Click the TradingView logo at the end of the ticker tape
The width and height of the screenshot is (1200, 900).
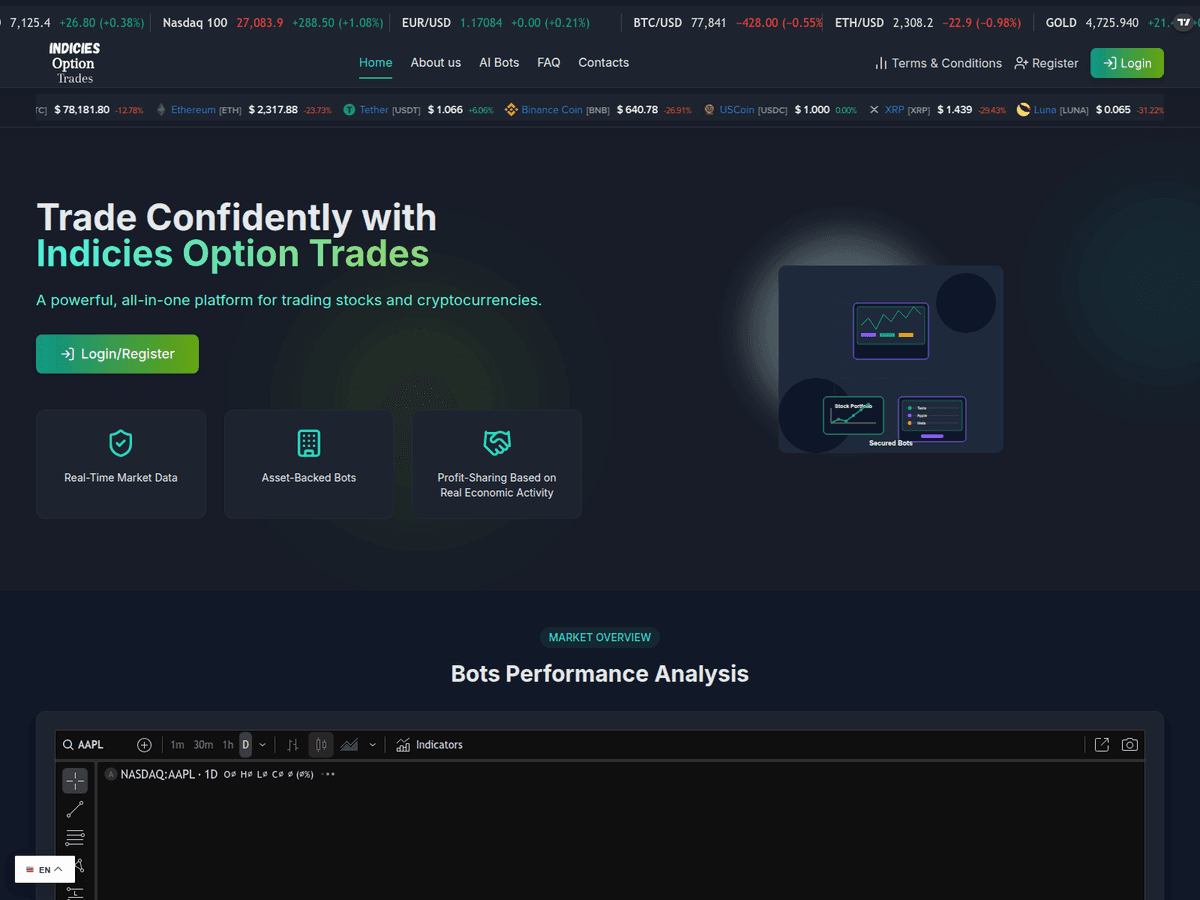point(1185,22)
